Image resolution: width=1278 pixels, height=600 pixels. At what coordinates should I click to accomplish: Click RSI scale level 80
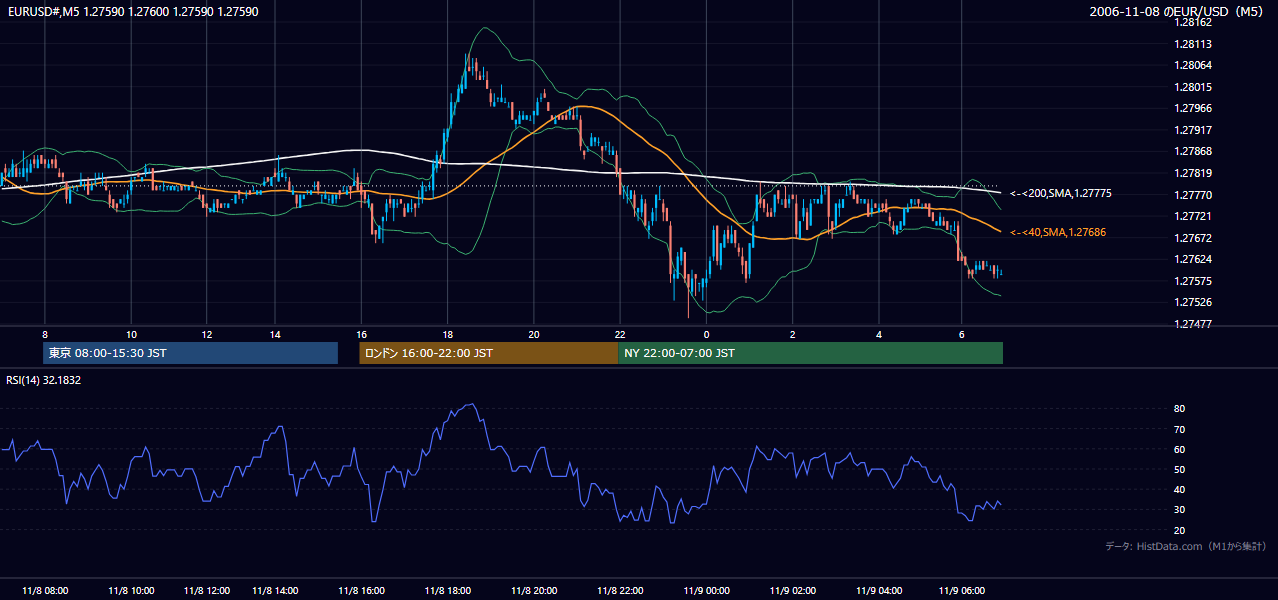pyautogui.click(x=1180, y=409)
